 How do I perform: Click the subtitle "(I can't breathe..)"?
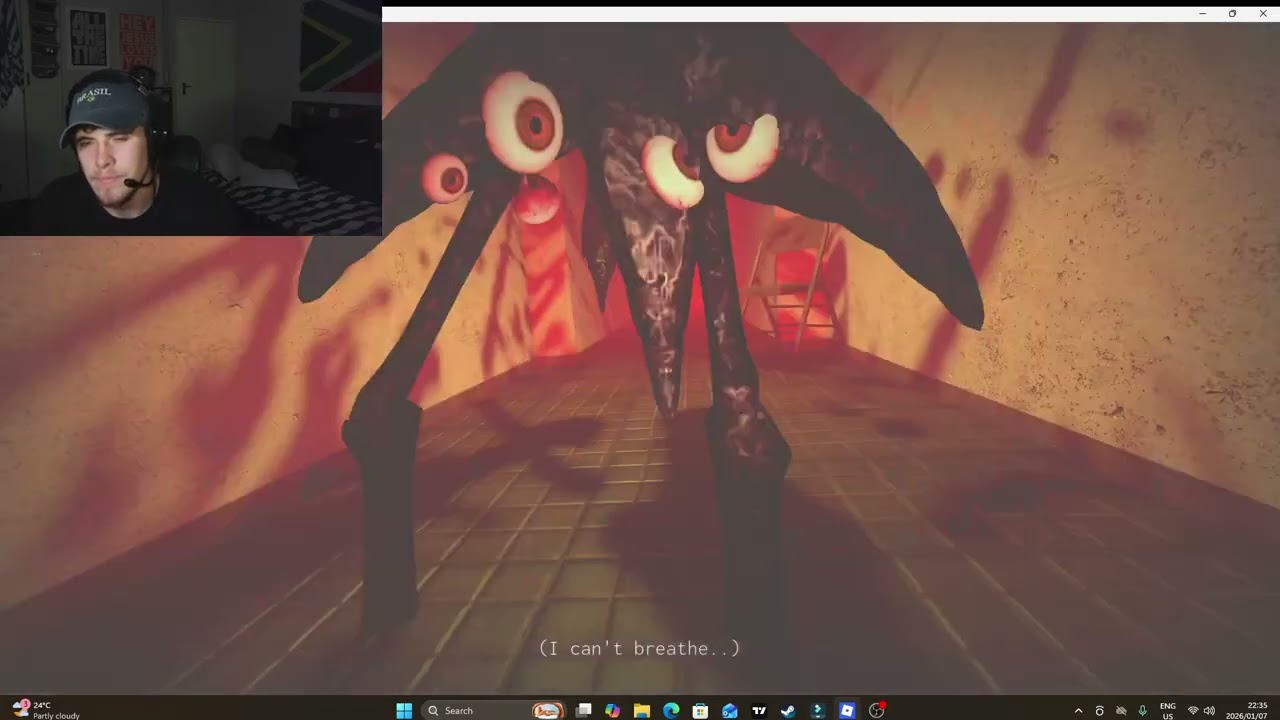click(640, 648)
